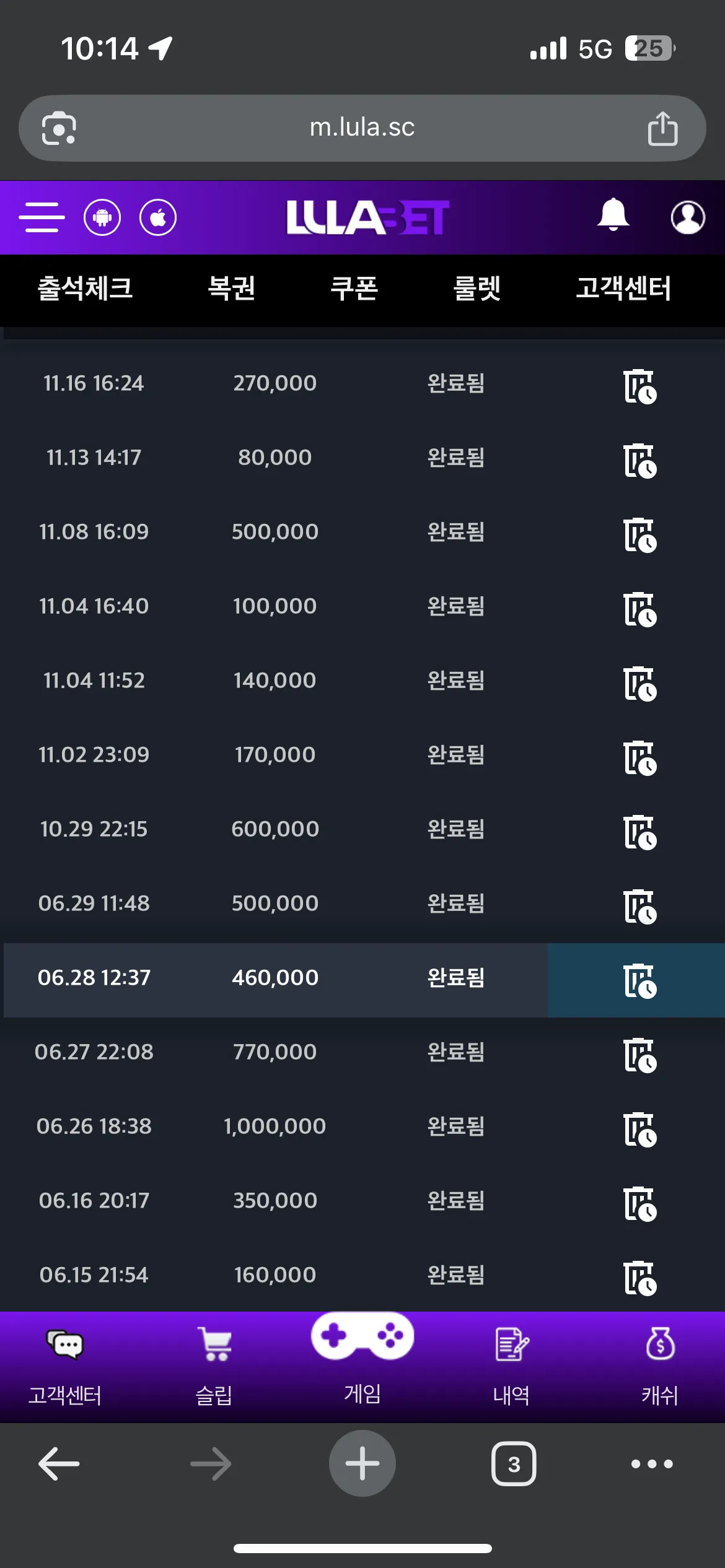Open the user profile icon
The width and height of the screenshot is (725, 1568).
pos(688,217)
